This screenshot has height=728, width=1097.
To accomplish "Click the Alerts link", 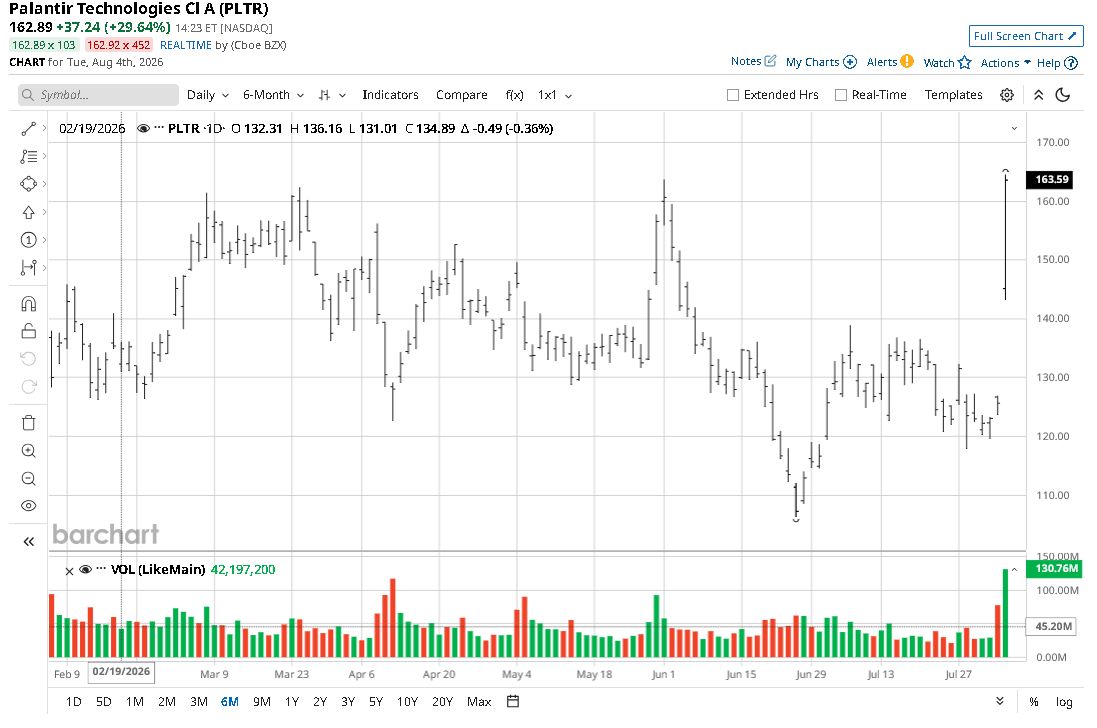I will pos(882,62).
